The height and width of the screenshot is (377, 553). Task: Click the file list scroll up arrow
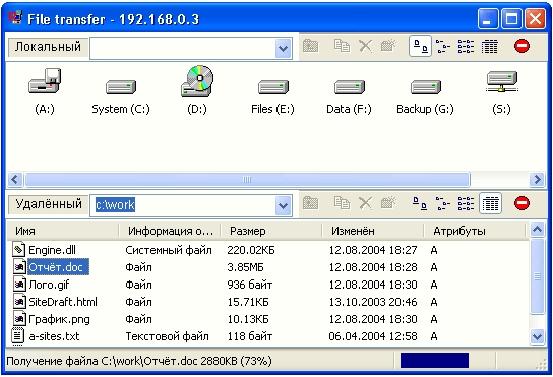pyautogui.click(x=537, y=230)
